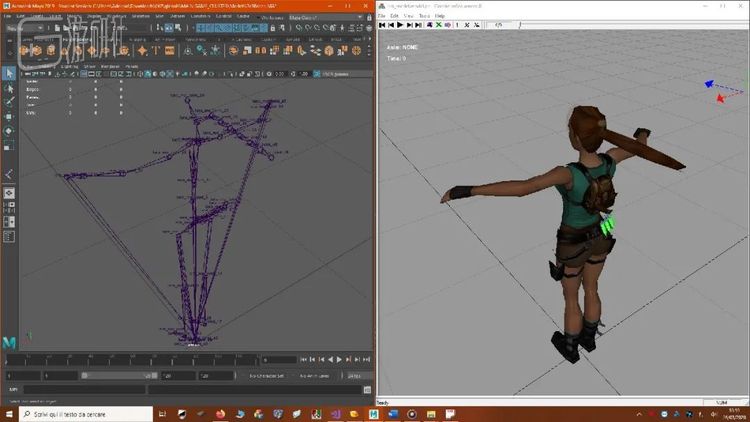750x422 pixels.
Task: Open the Help menu in the model viewer
Action: (440, 16)
